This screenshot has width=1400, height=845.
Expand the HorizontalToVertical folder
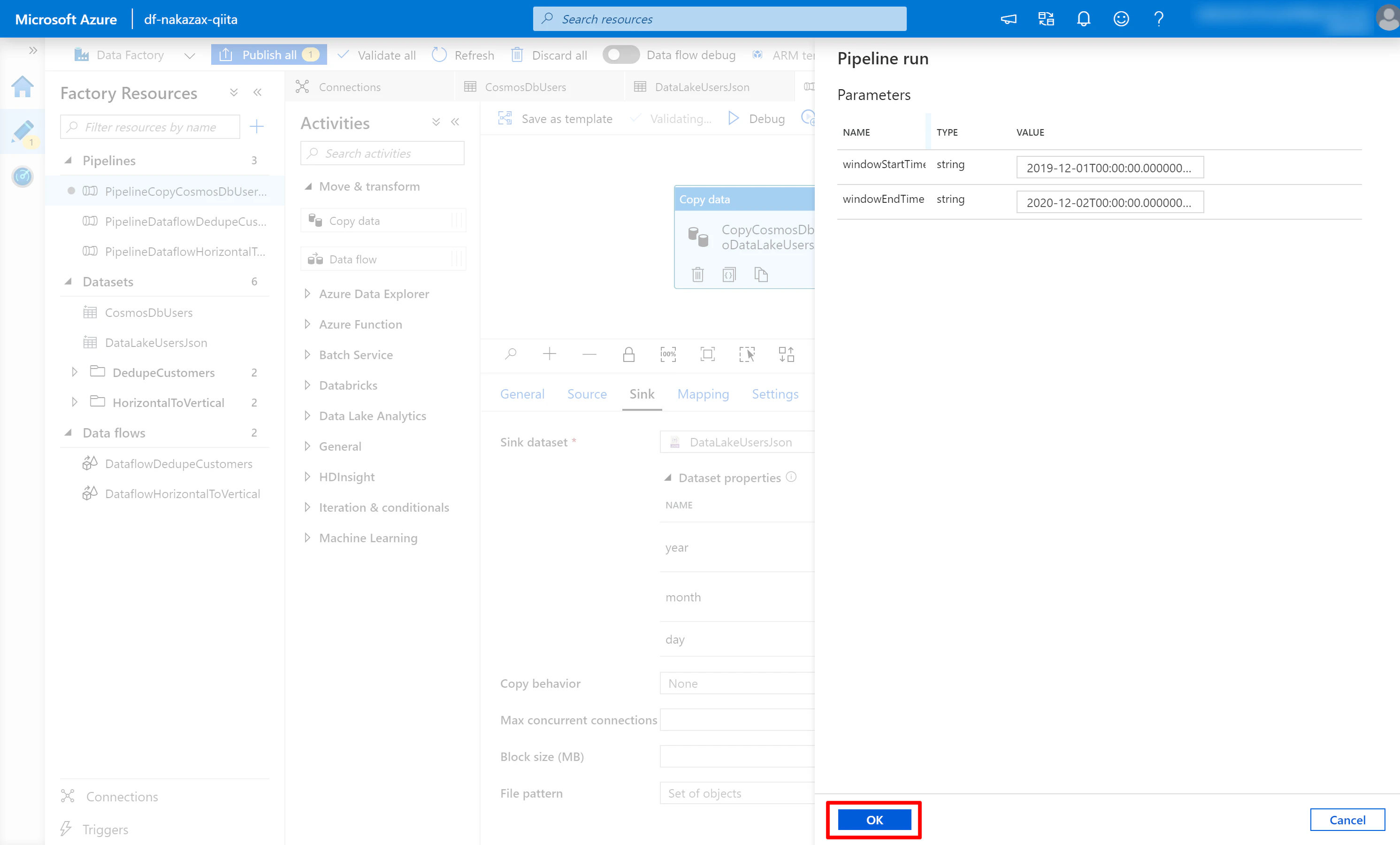pos(75,402)
